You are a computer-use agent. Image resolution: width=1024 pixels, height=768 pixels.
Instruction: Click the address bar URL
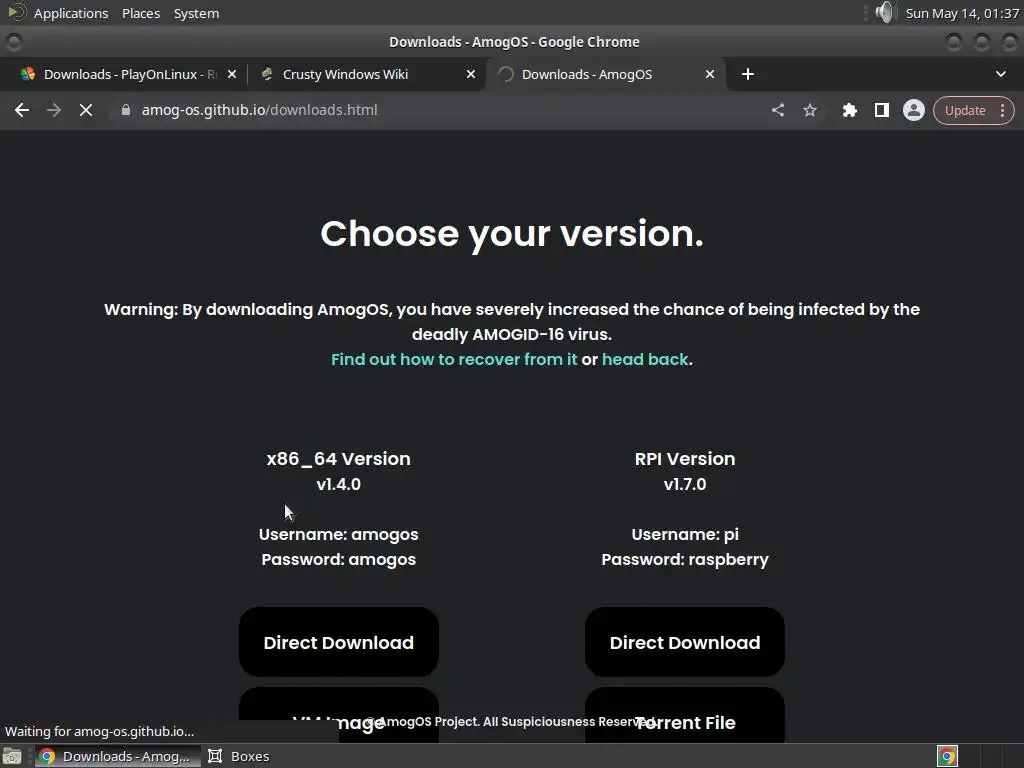coord(259,110)
